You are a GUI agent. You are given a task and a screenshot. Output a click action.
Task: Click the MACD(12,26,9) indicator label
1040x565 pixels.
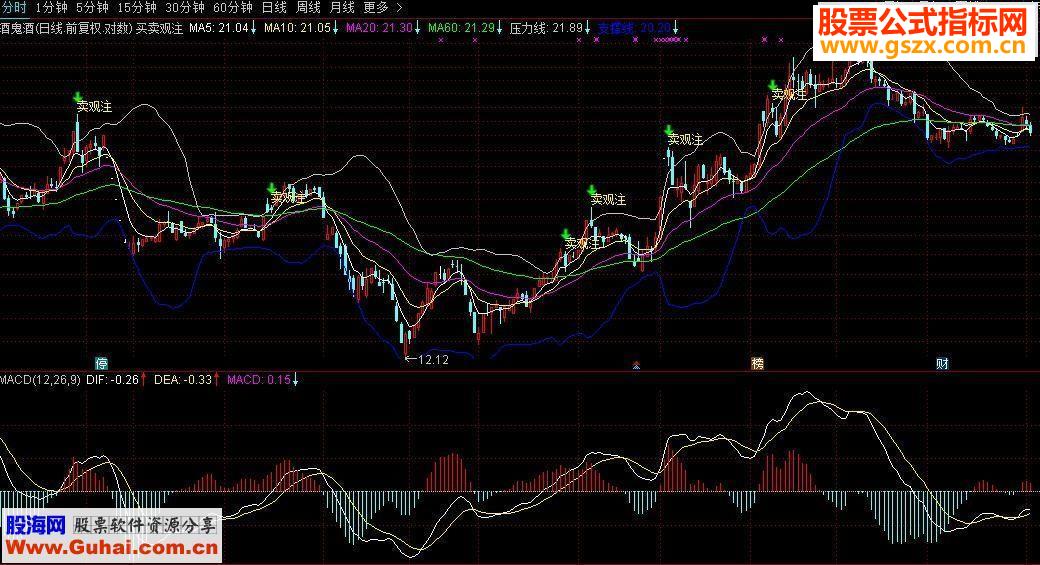tap(40, 380)
